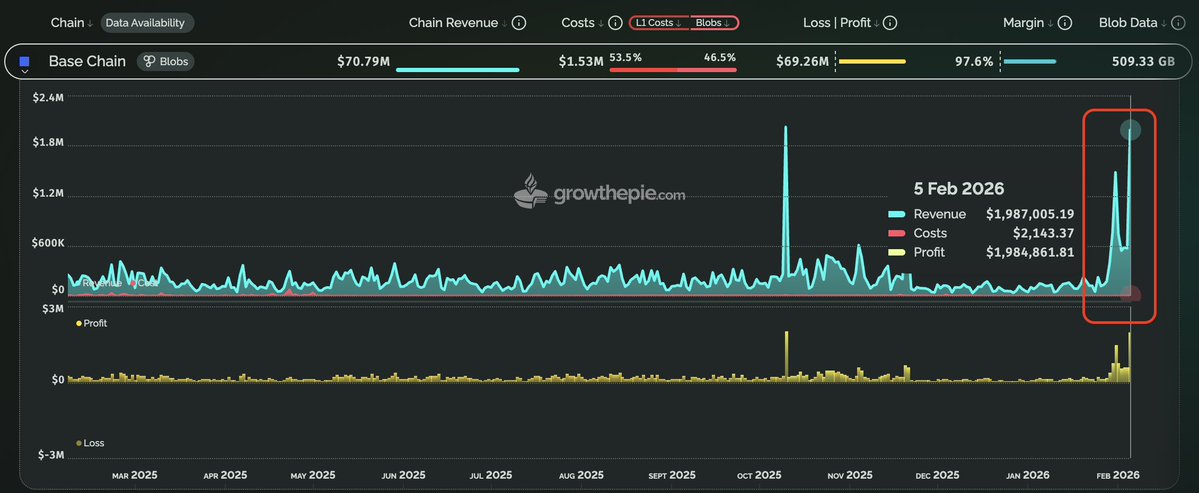1199x493 pixels.
Task: Collapse the Base Chain row chevron
Action: coord(25,73)
